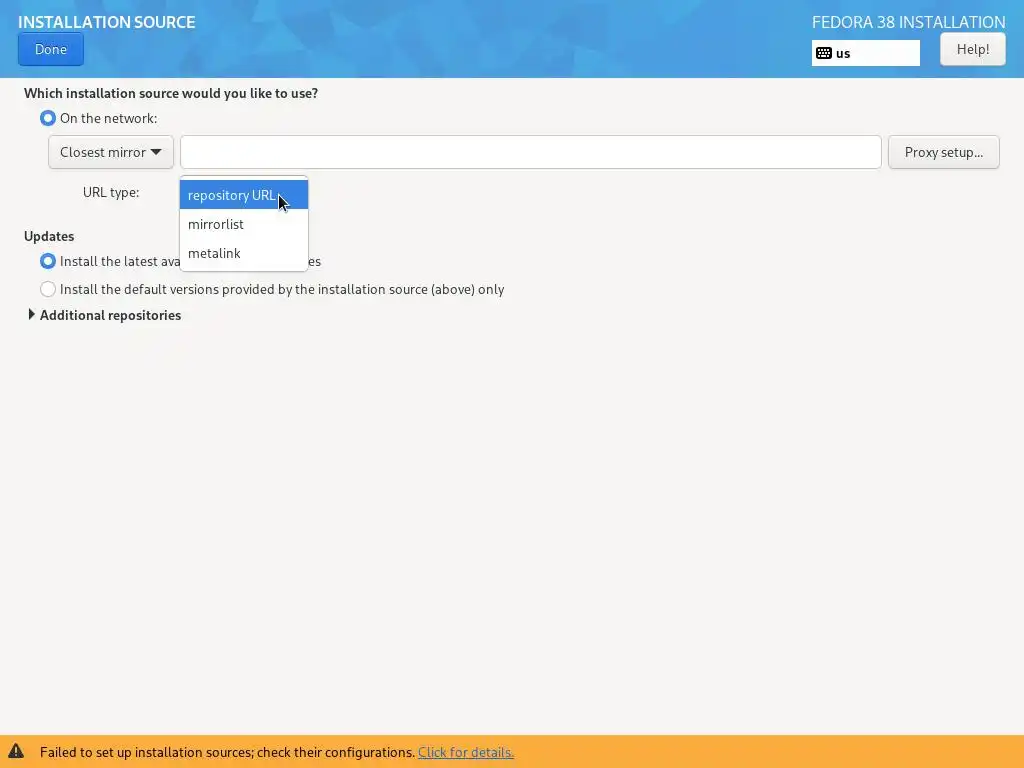1024x768 pixels.
Task: Choose metalink option
Action: point(244,253)
